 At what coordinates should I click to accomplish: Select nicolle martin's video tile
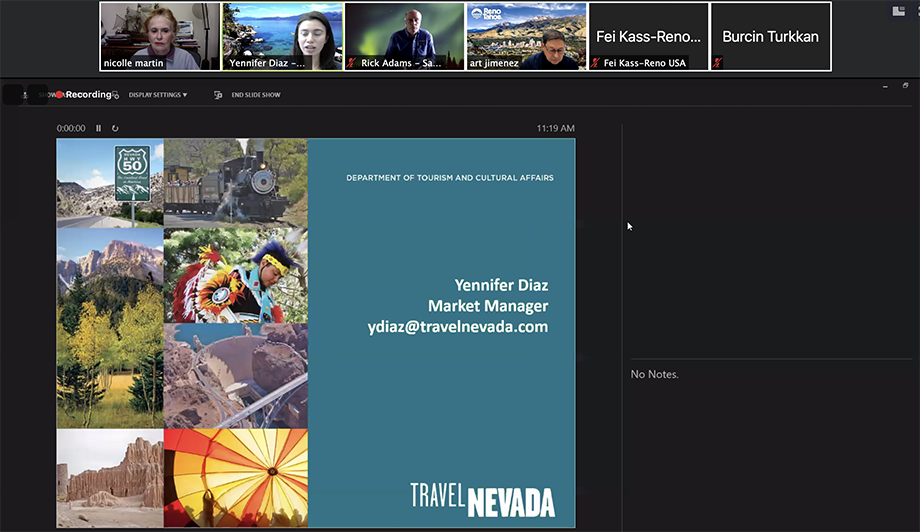(160, 36)
